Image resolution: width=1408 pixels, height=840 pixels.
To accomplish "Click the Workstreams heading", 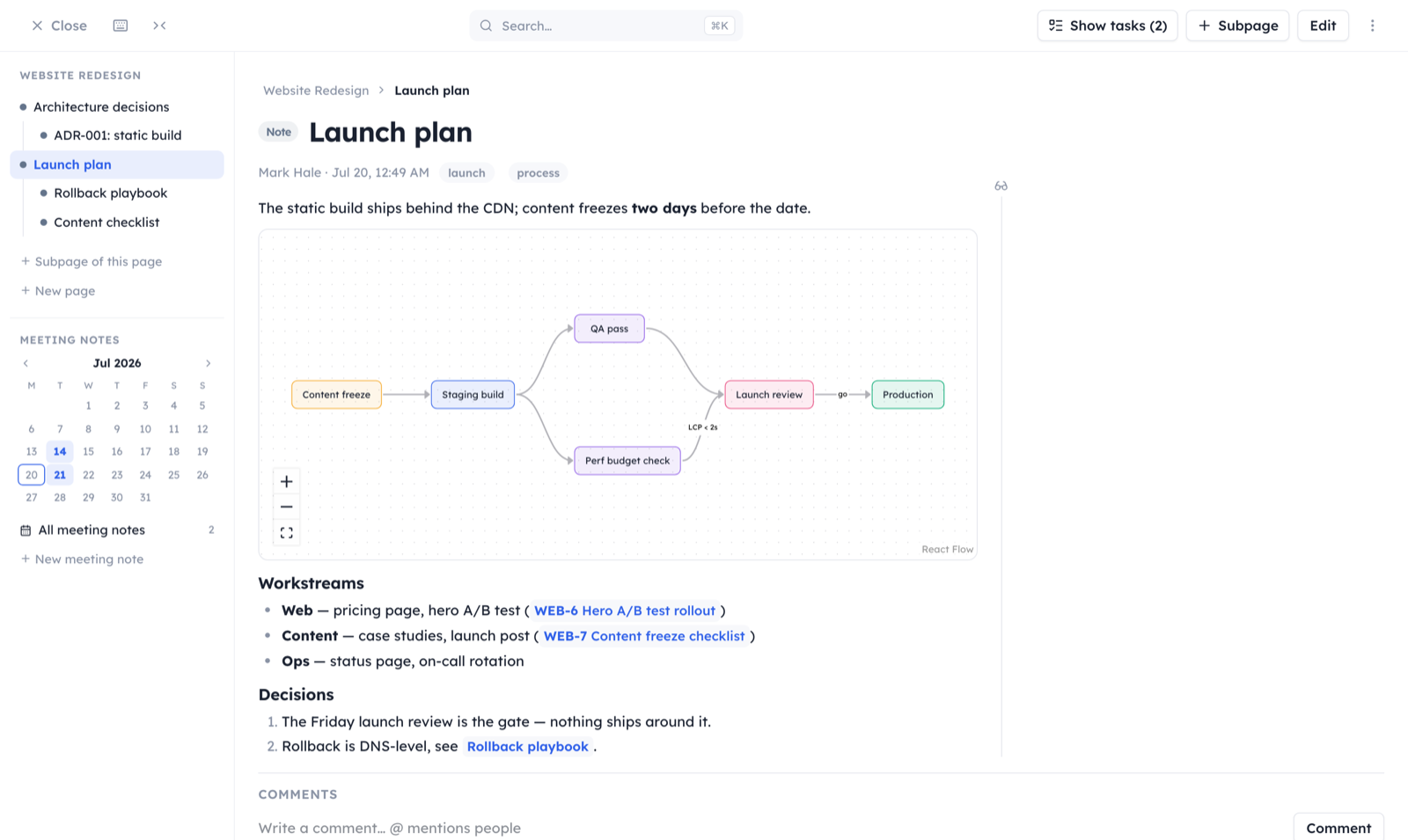I will click(x=312, y=583).
